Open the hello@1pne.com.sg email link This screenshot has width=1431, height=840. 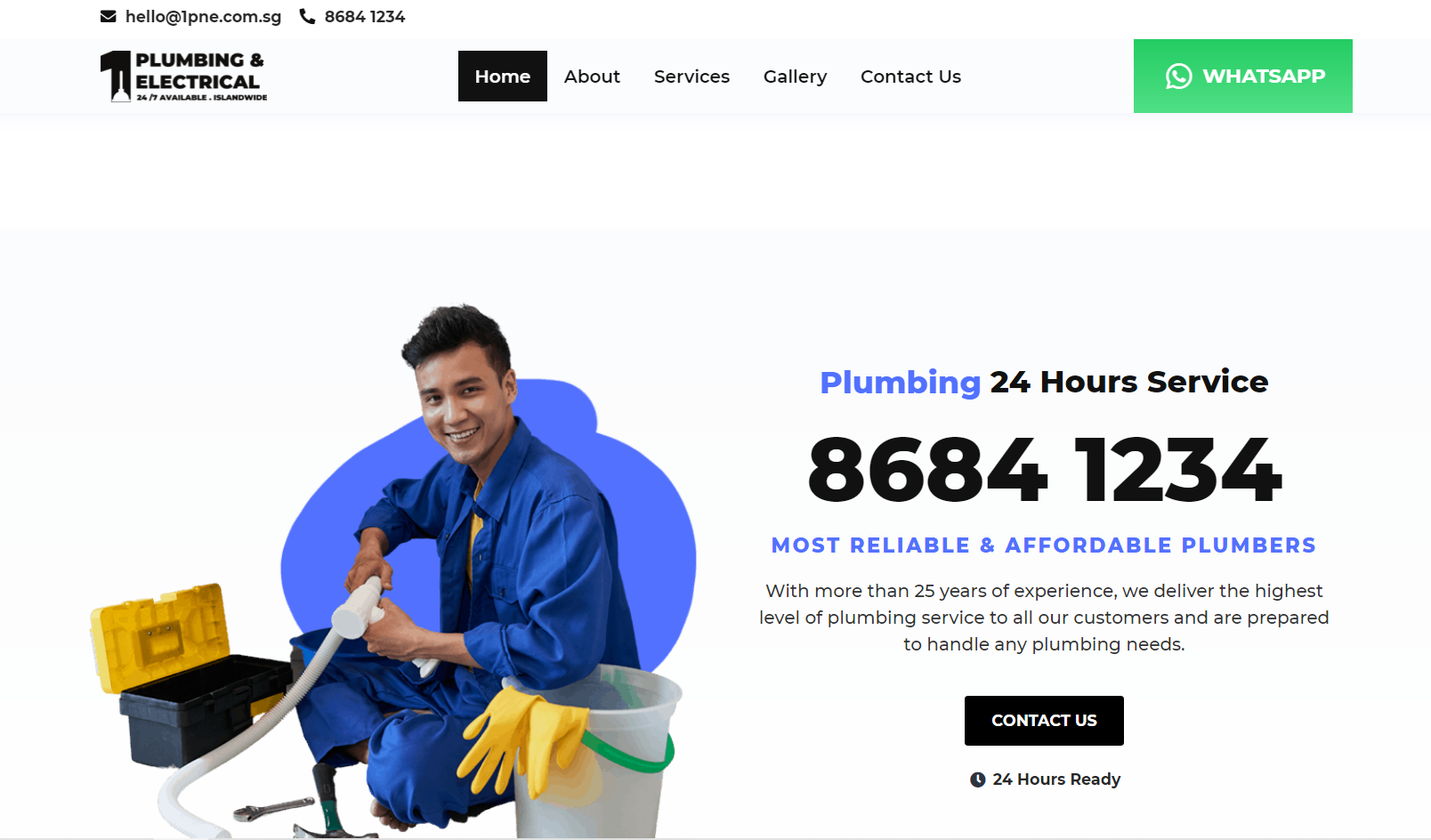tap(203, 16)
